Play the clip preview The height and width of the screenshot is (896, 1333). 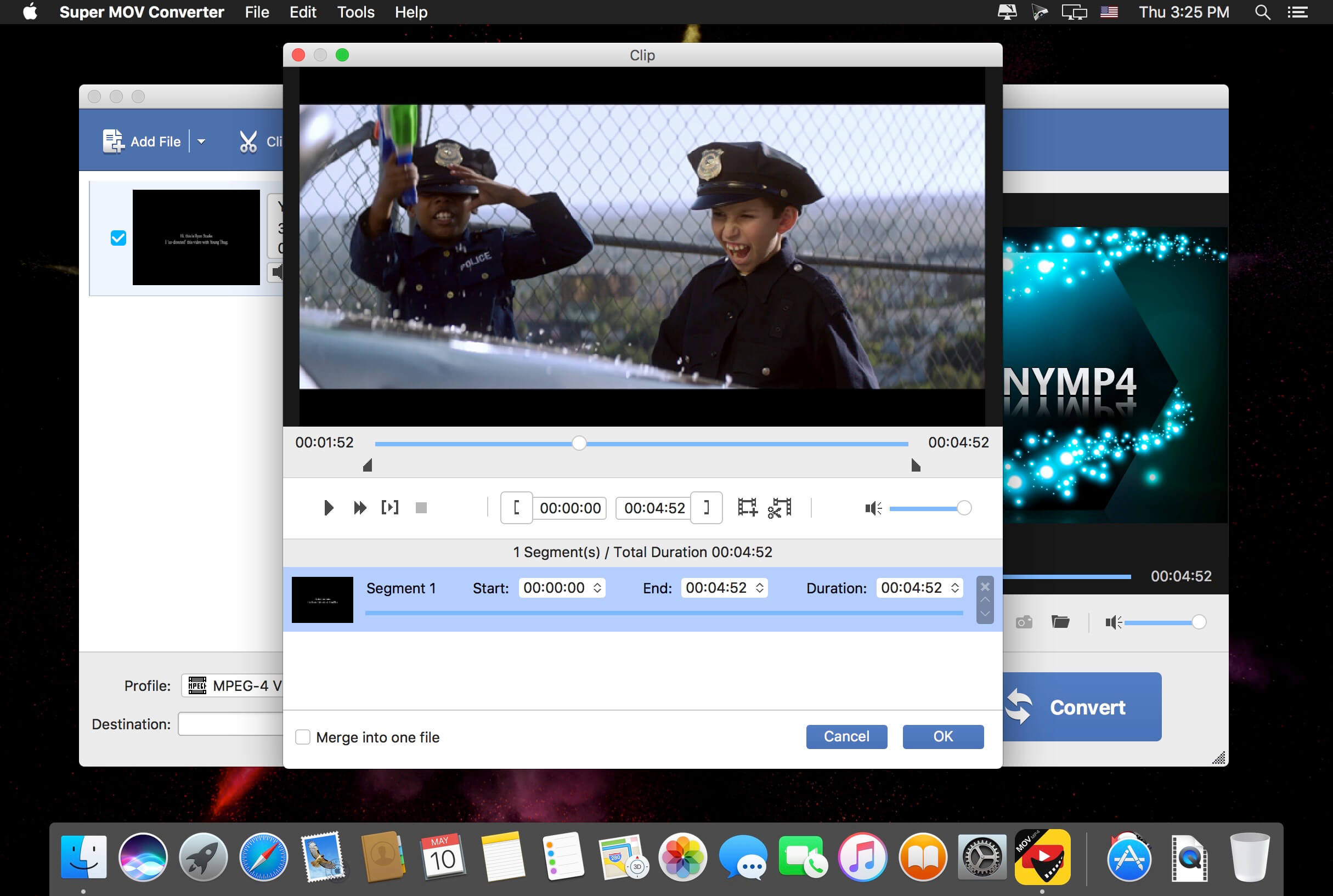[328, 507]
